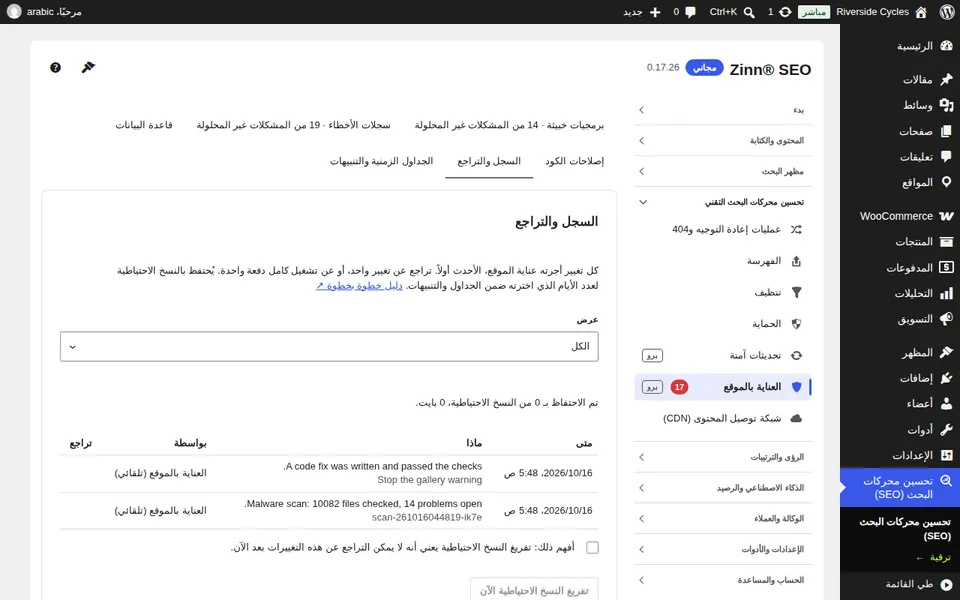Open the WordPress logo menu

pos(947,12)
